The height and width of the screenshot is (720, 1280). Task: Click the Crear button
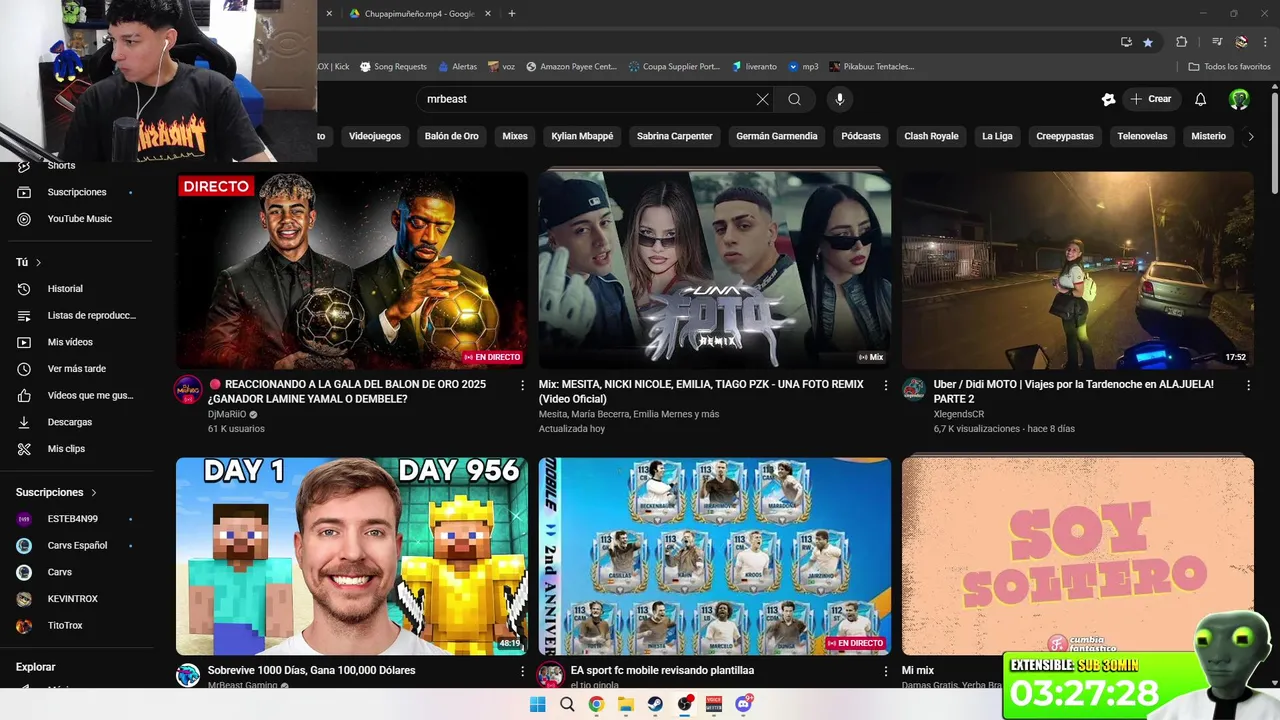[1150, 99]
